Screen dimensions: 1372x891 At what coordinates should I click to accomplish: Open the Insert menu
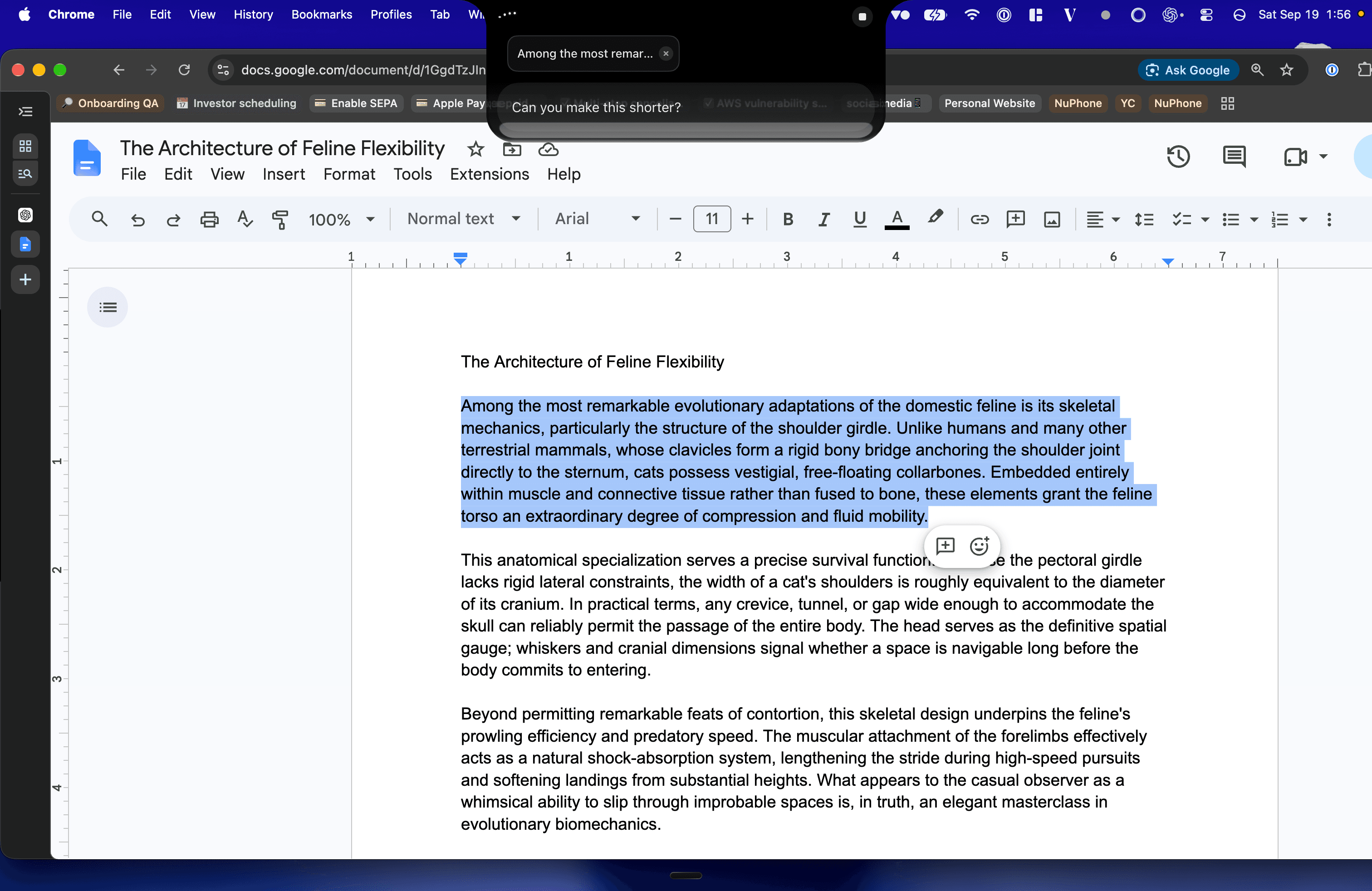point(284,174)
